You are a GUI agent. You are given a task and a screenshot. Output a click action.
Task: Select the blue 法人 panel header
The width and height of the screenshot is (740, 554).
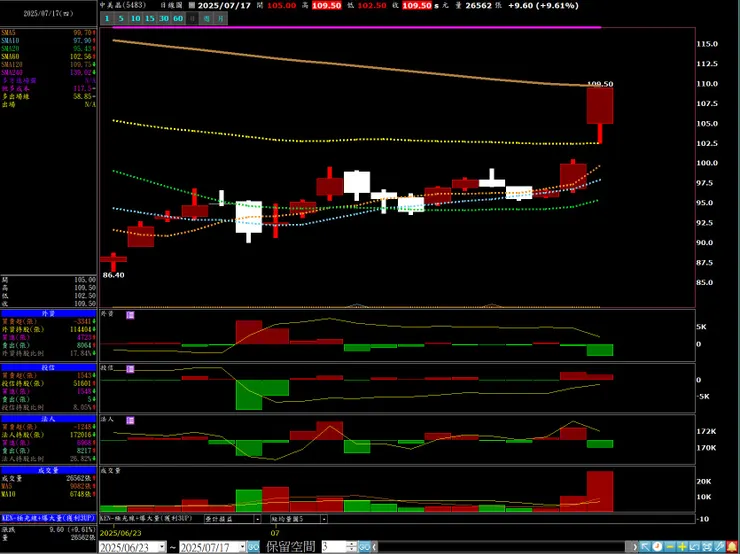coord(48,419)
